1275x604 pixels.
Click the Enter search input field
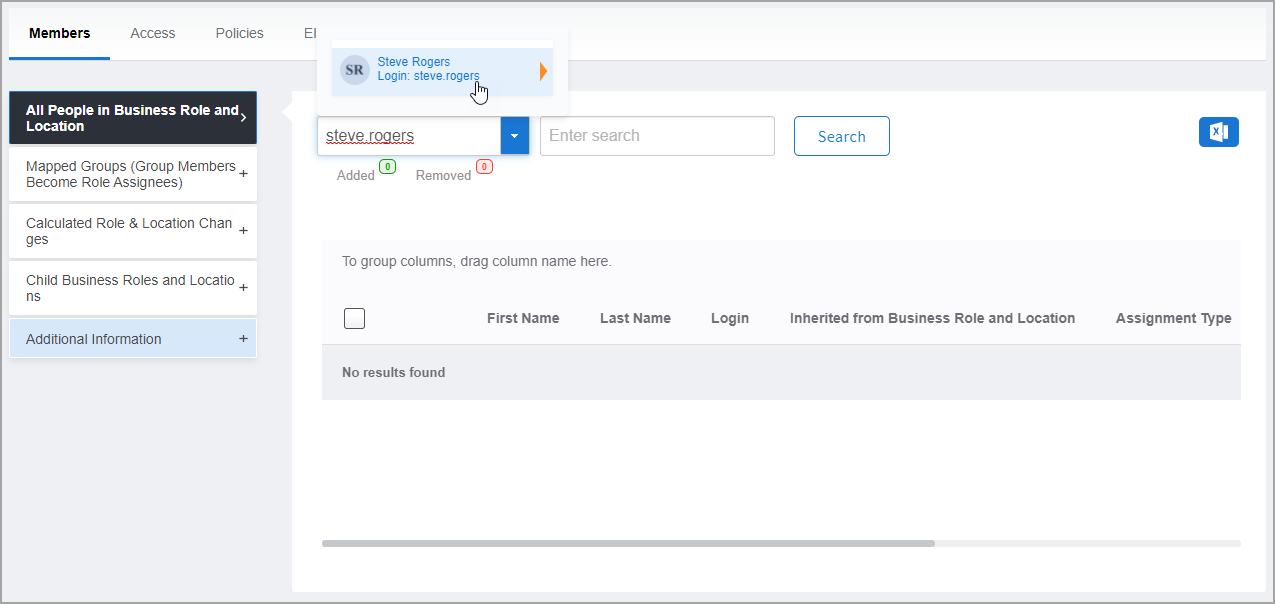tap(657, 135)
